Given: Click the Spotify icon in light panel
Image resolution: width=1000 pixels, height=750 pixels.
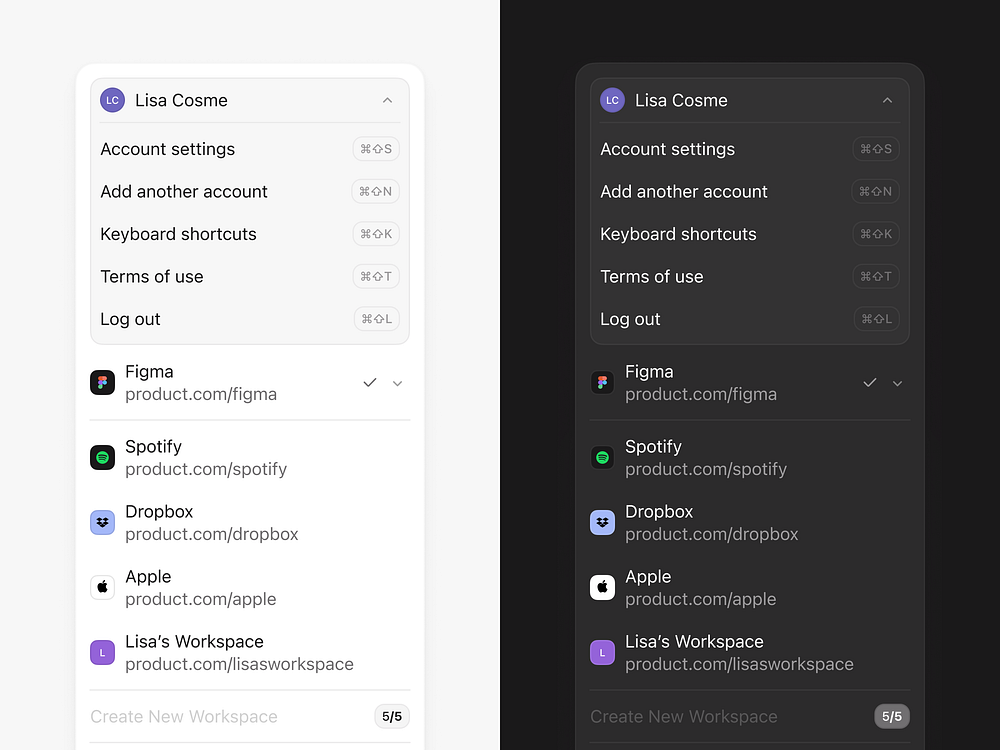Looking at the screenshot, I should [102, 458].
